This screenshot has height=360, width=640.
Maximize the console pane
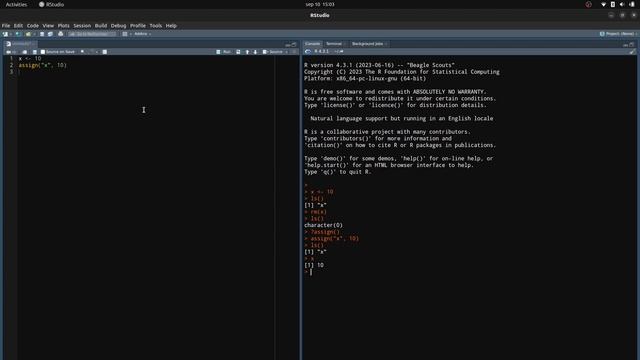click(x=632, y=44)
